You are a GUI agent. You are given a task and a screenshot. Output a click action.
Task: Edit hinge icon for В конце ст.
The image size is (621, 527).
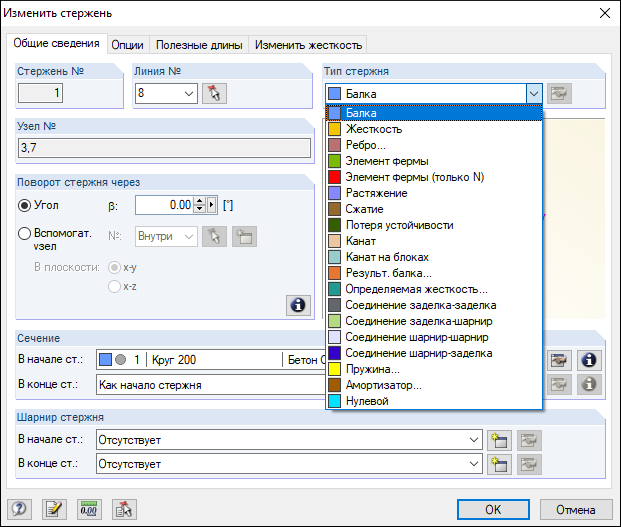(529, 464)
